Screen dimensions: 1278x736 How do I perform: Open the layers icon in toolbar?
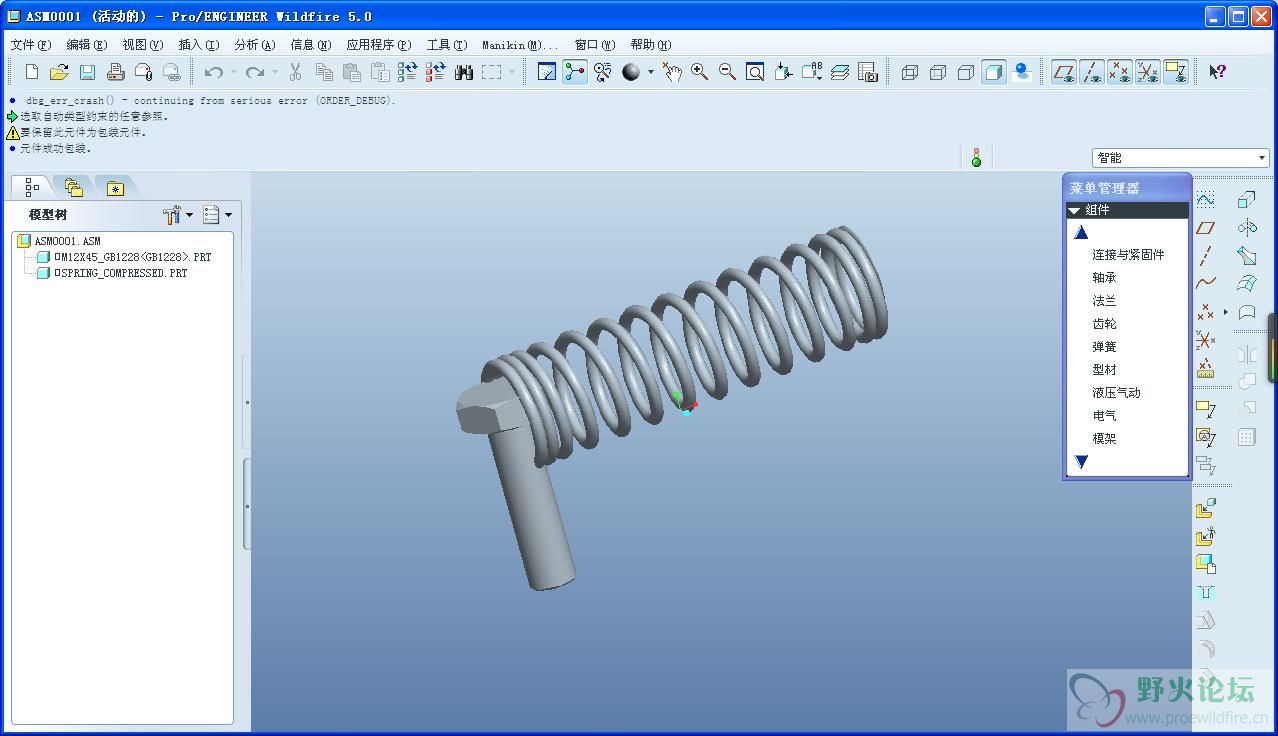839,72
